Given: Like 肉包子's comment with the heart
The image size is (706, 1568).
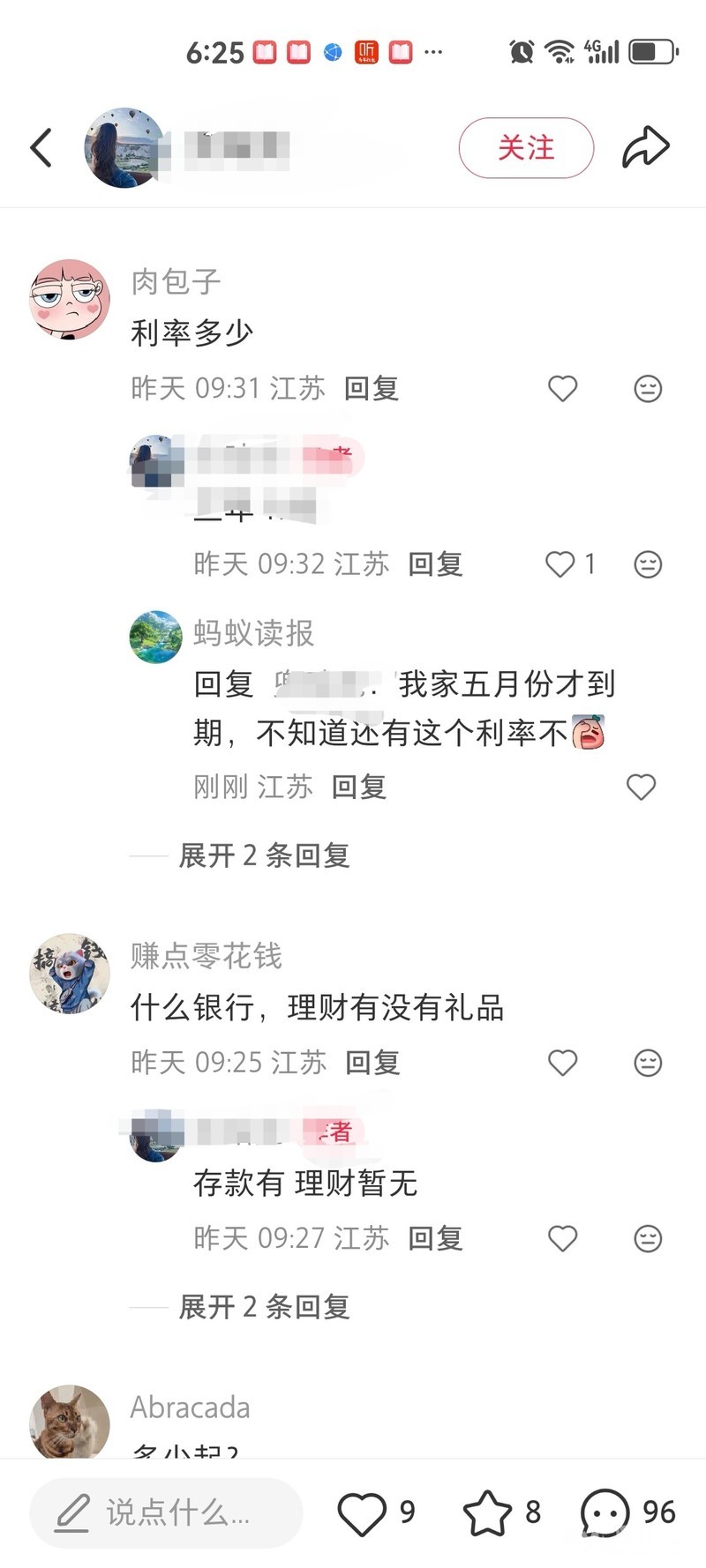Looking at the screenshot, I should coord(562,389).
